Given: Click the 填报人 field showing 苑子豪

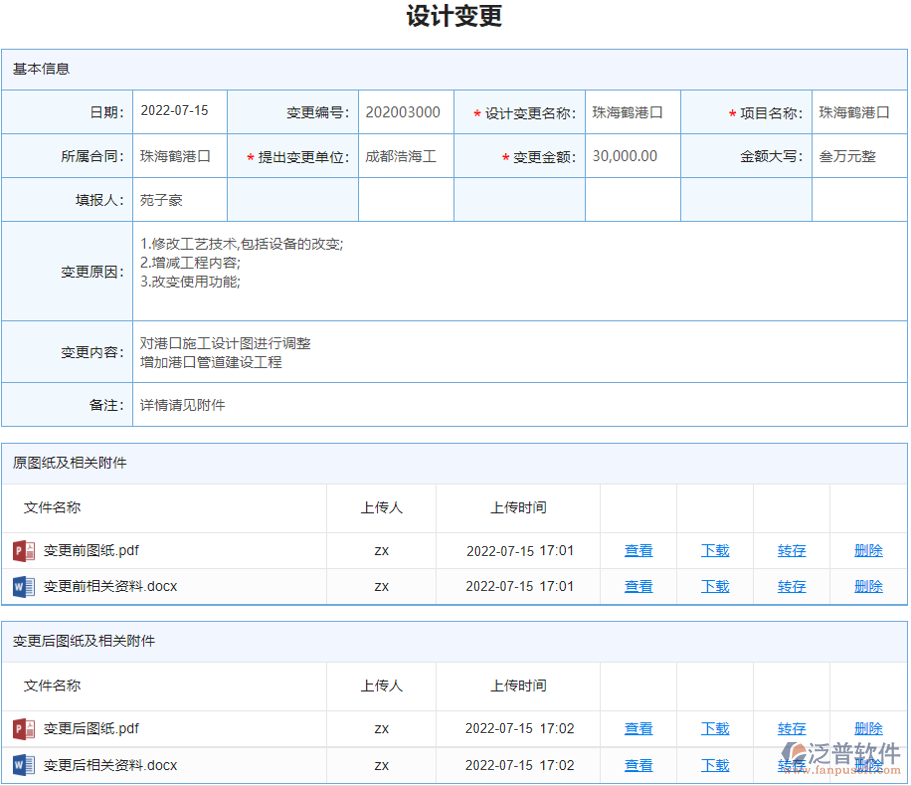Looking at the screenshot, I should [180, 199].
